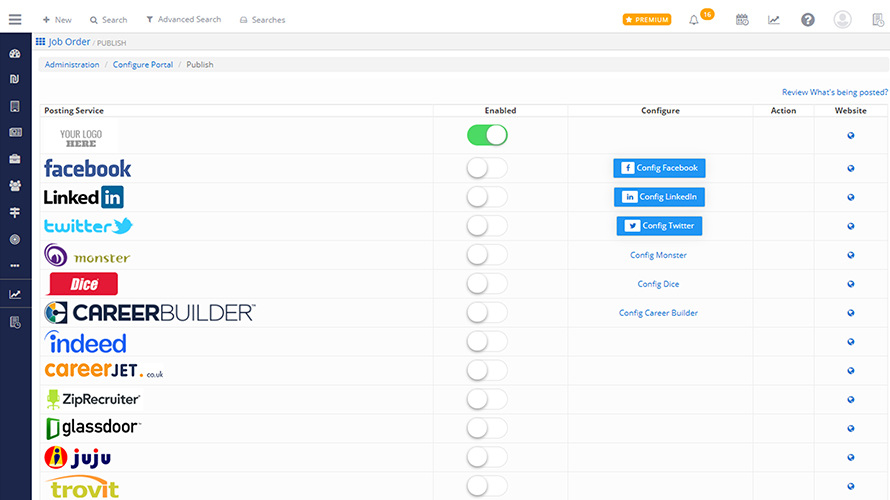Open the notifications bell
The height and width of the screenshot is (500, 890).
click(x=694, y=20)
